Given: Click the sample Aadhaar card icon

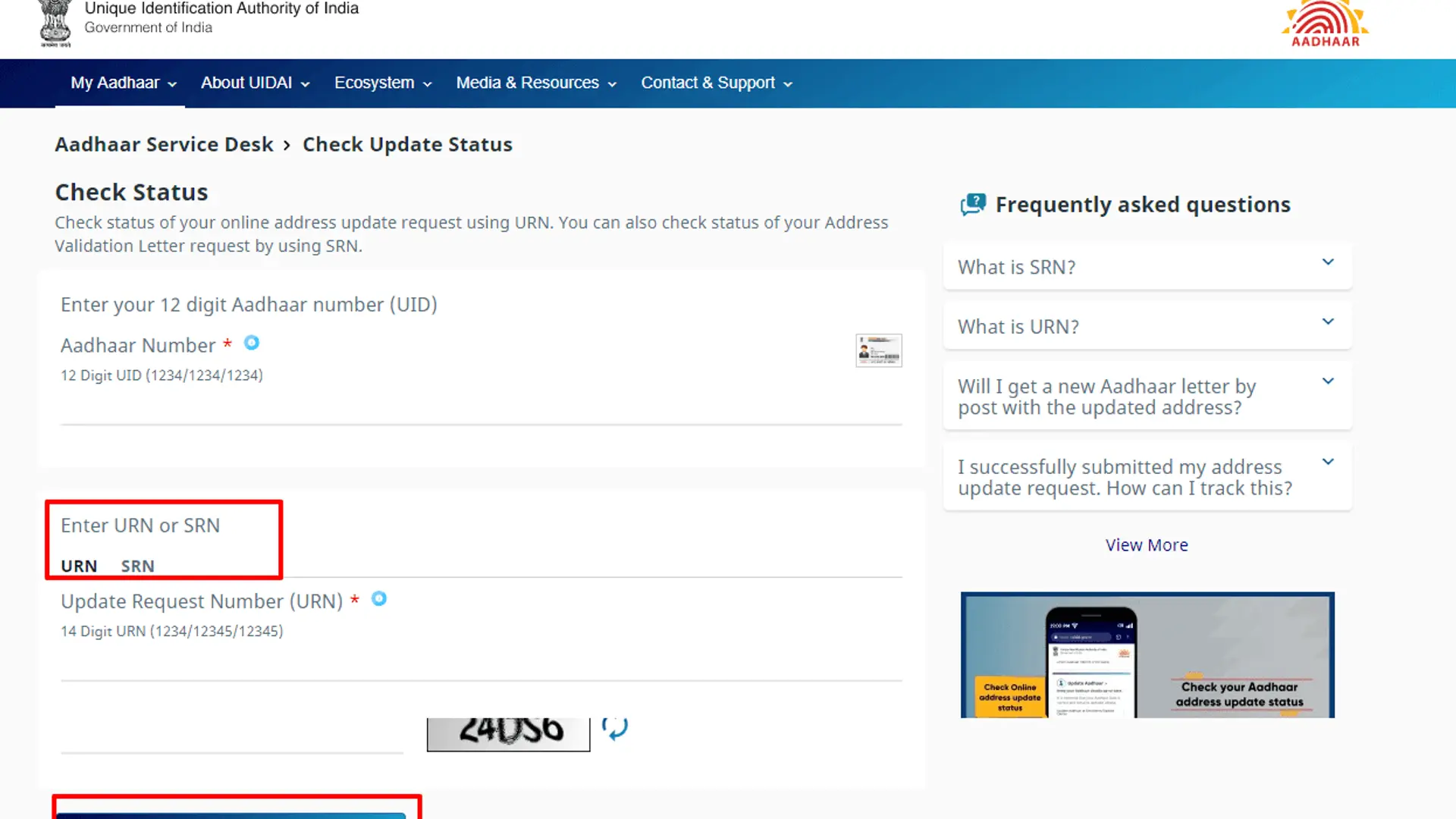Looking at the screenshot, I should click(878, 350).
